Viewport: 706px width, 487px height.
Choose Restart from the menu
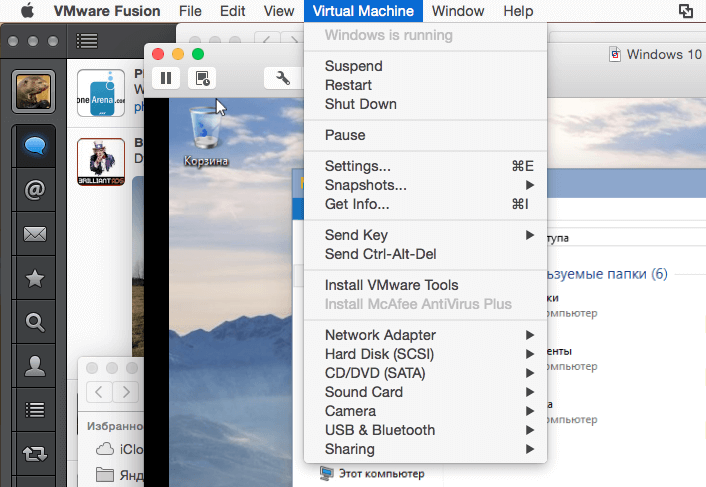[425, 85]
